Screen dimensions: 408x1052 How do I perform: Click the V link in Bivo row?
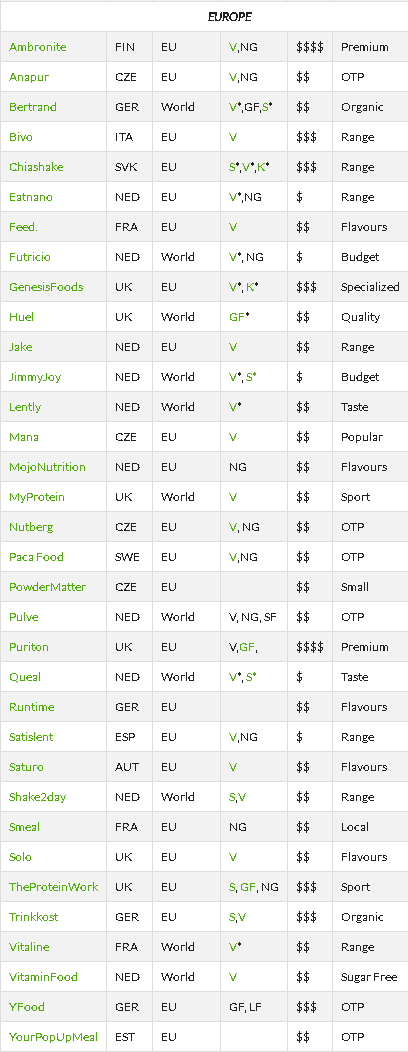pos(233,137)
